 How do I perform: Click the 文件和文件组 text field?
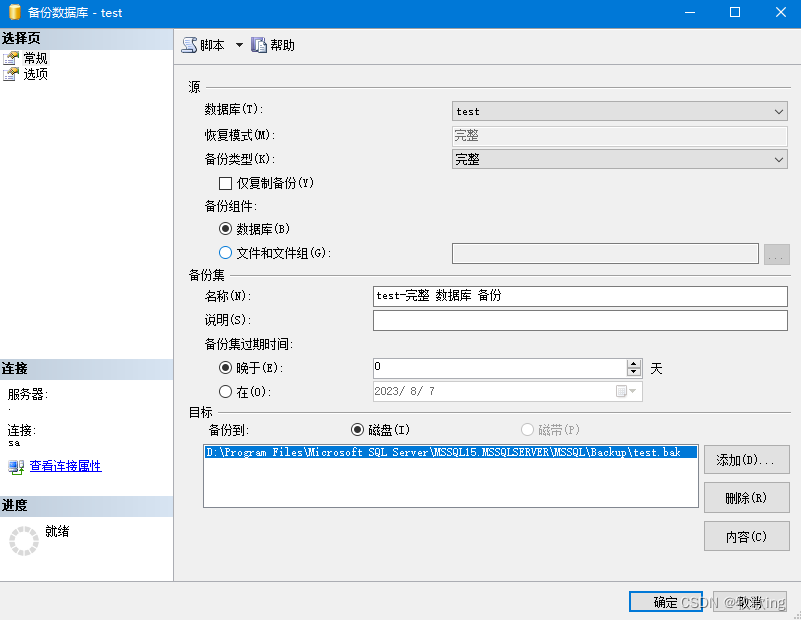tap(605, 253)
